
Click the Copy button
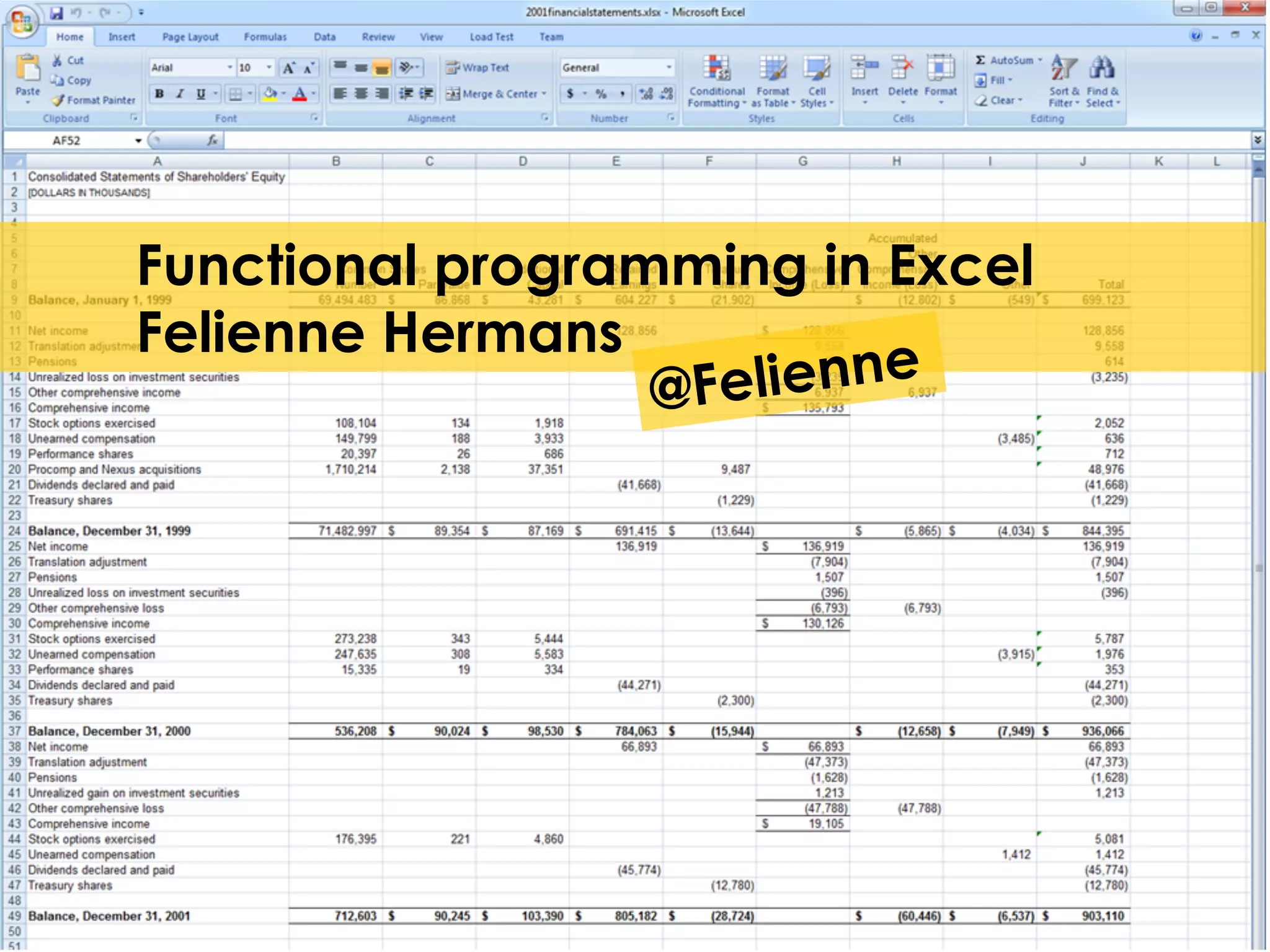tap(71, 81)
